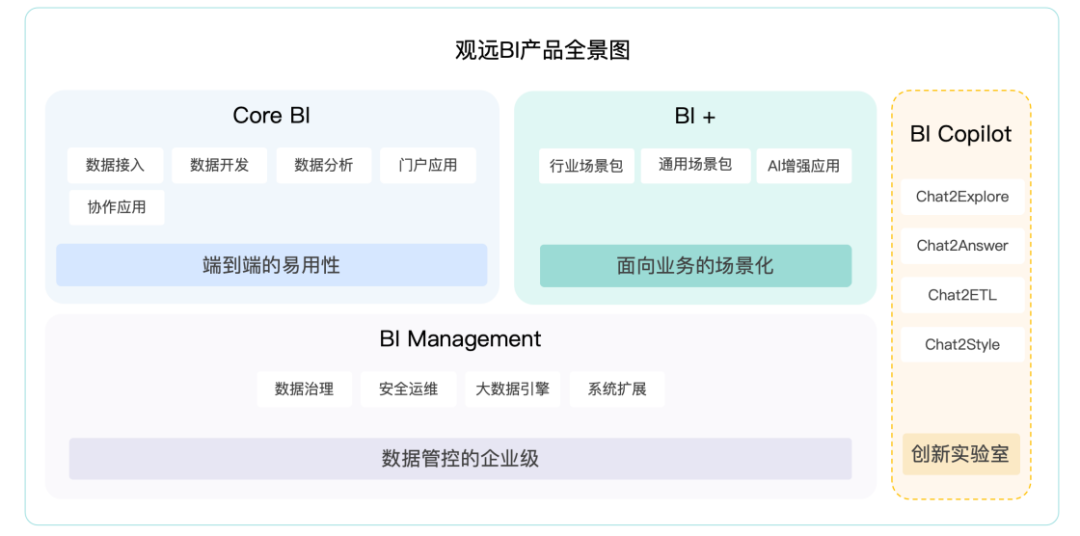The image size is (1080, 536).
Task: Click the Chat2Style item
Action: coord(962,344)
